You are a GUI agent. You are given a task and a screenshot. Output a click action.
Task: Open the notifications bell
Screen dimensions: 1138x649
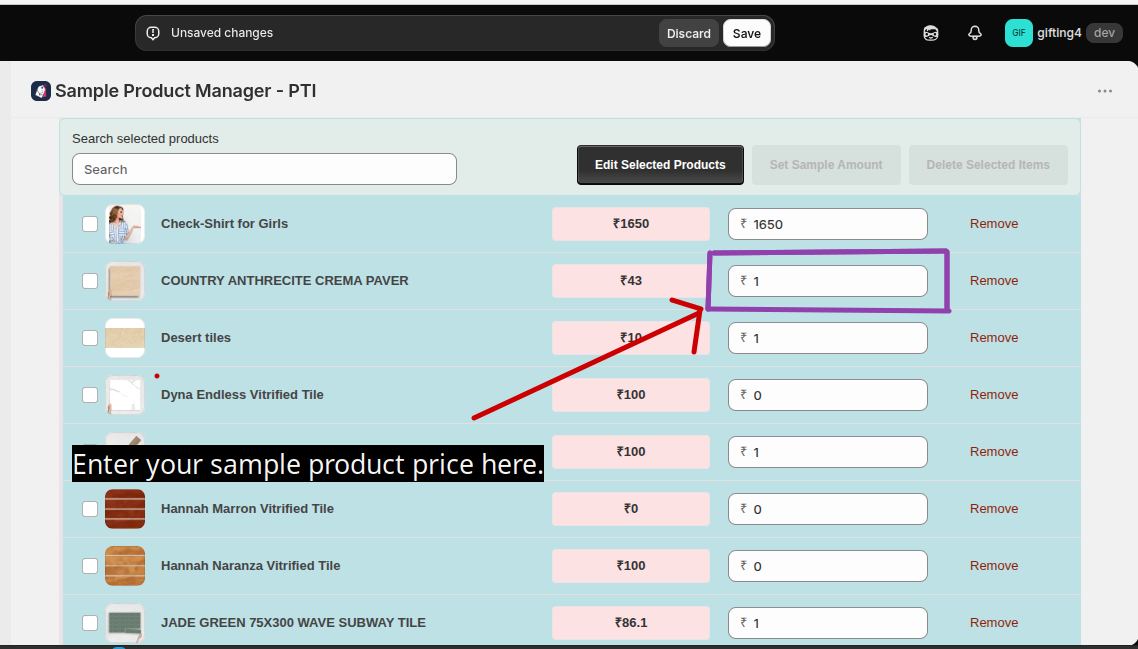click(x=975, y=33)
